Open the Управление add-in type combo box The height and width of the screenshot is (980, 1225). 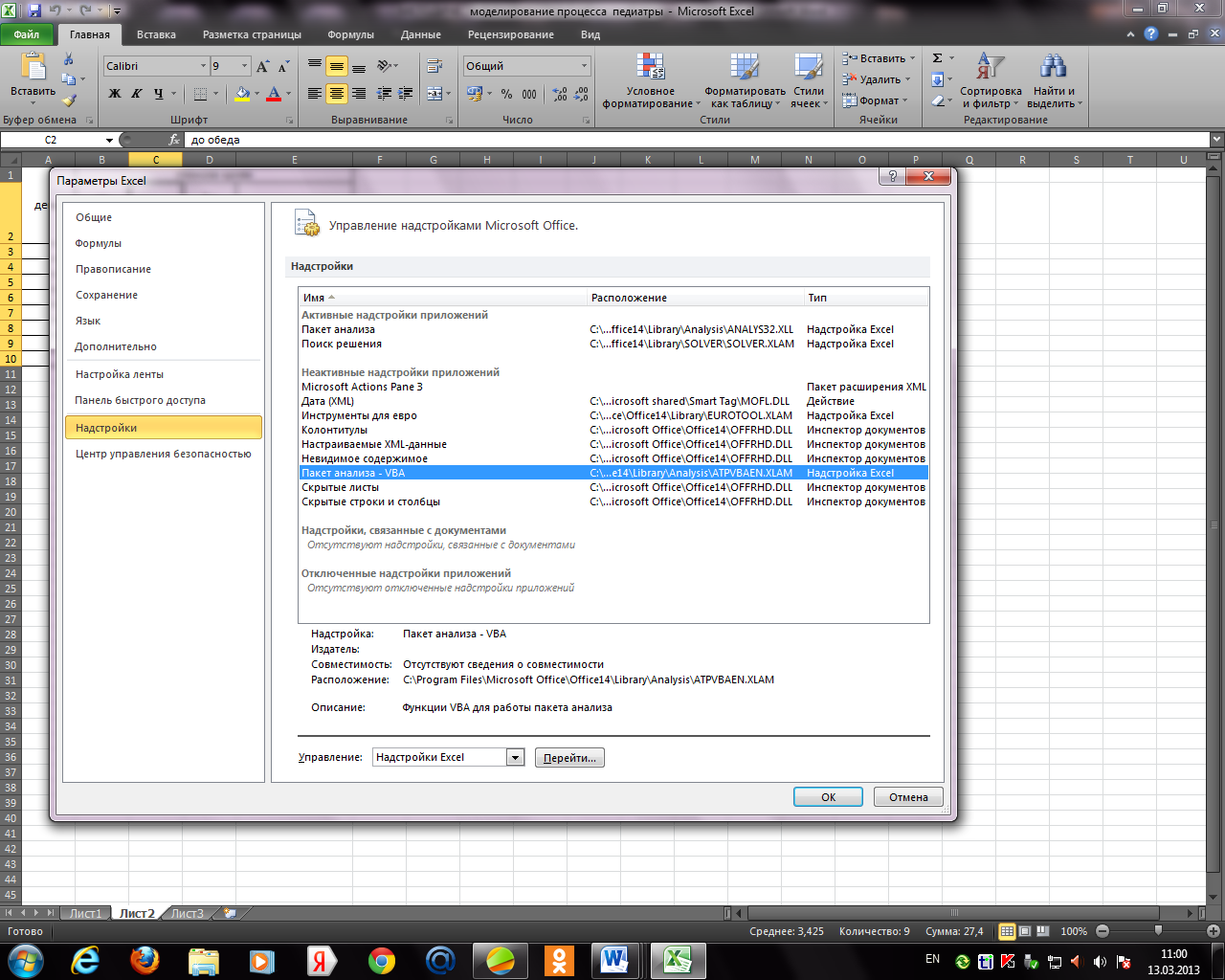[x=448, y=757]
